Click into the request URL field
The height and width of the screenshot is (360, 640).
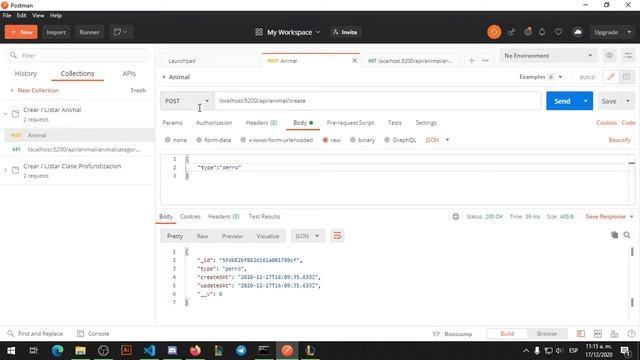[378, 101]
